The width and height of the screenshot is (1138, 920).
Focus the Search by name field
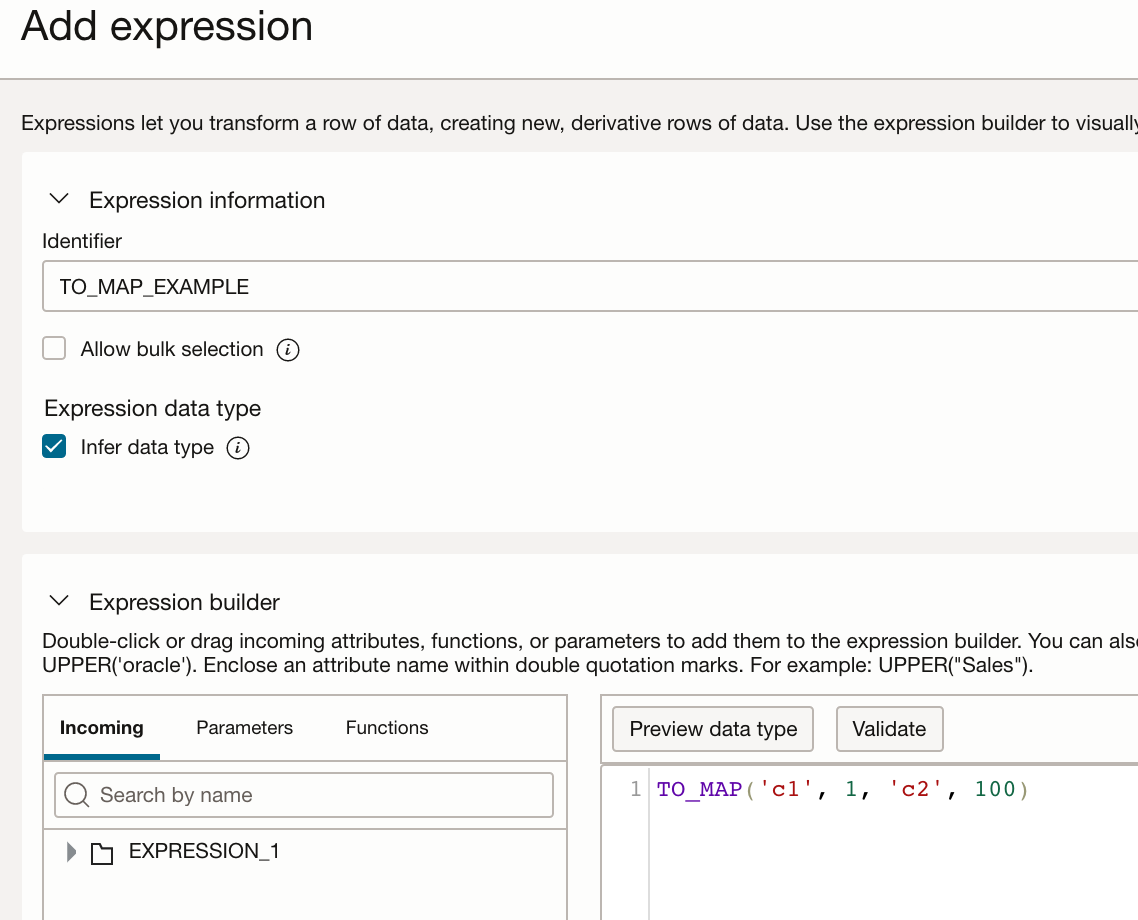coord(320,795)
